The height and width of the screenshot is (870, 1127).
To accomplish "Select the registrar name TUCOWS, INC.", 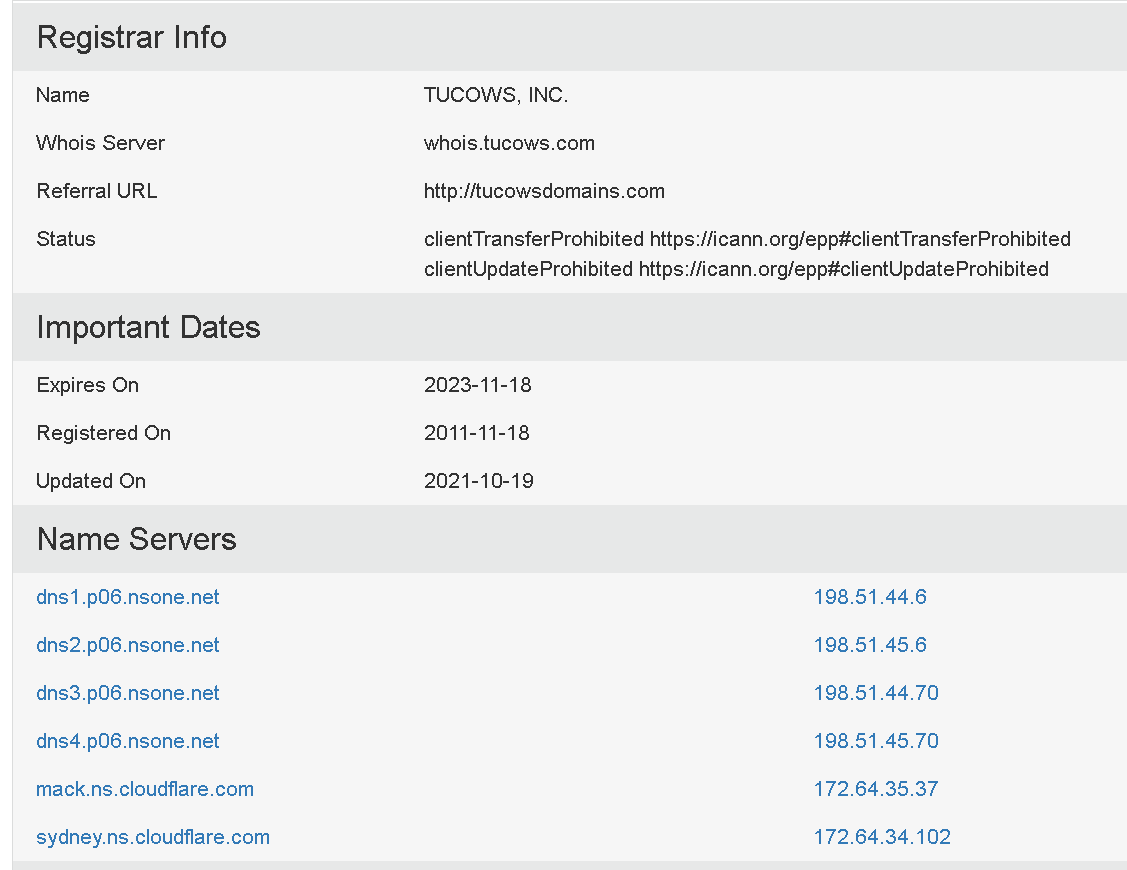I will (x=496, y=95).
